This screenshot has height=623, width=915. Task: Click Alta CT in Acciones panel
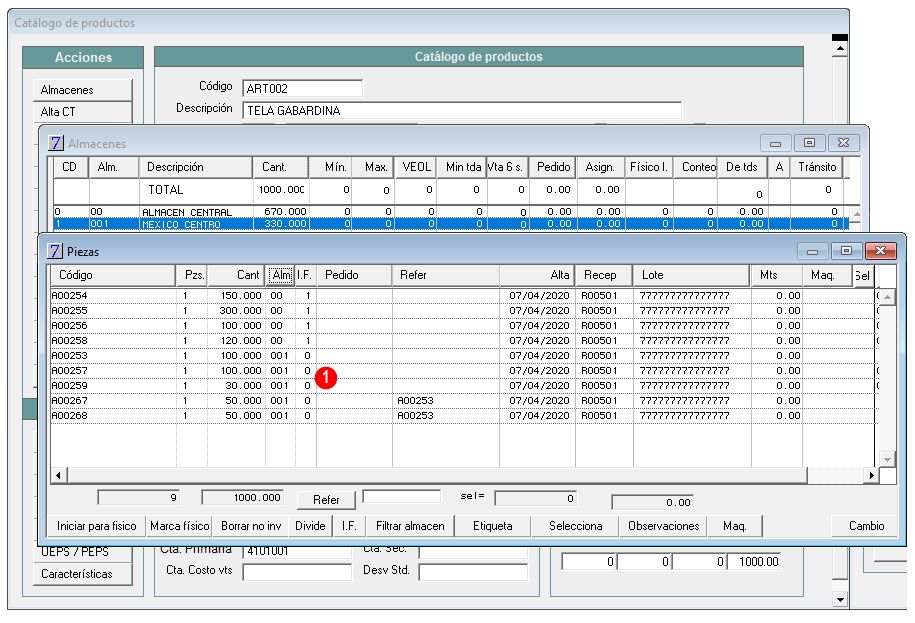(x=82, y=112)
